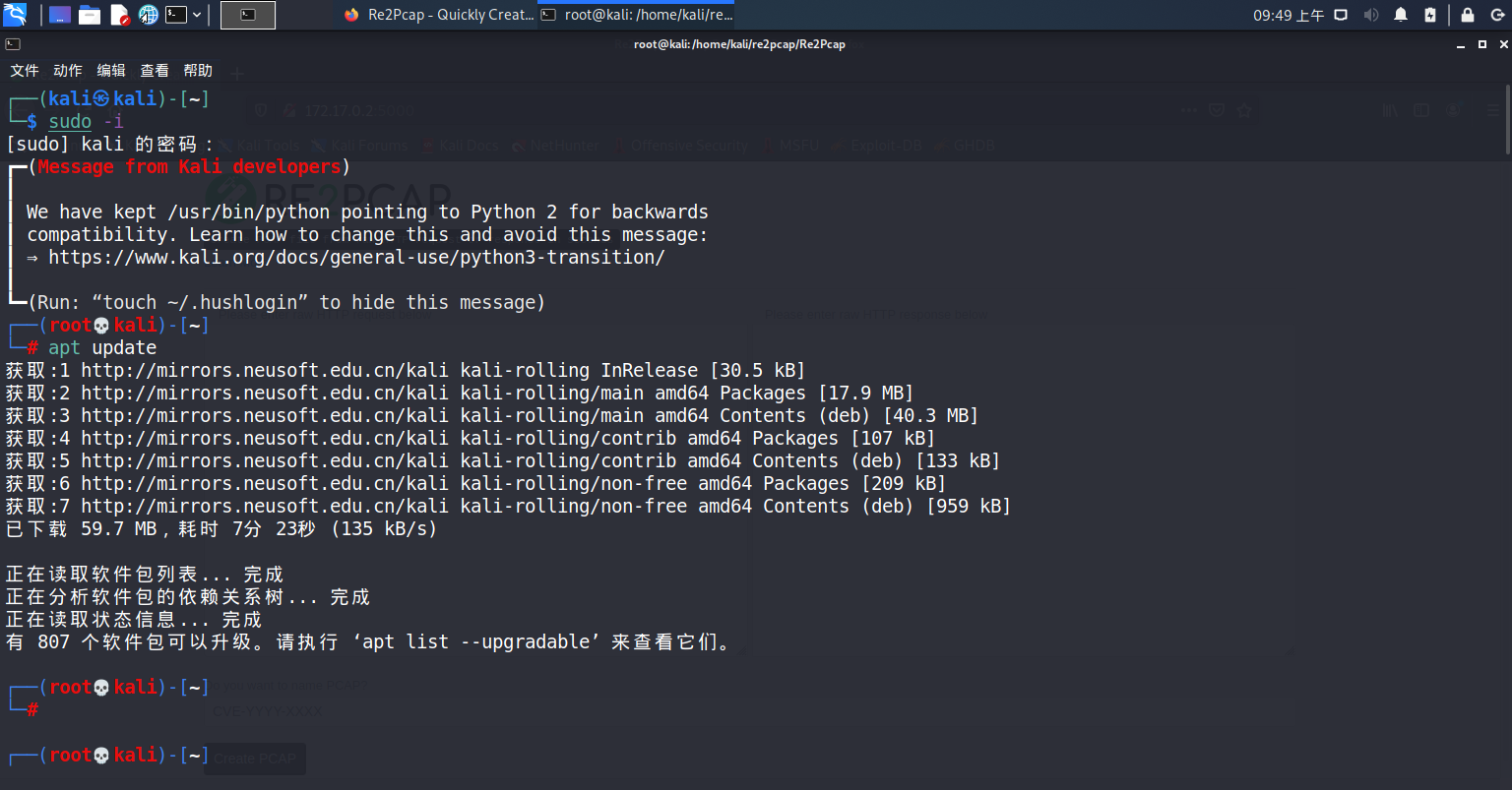Click the '获取:7' non-free Contents line
This screenshot has width=1512, height=790.
click(508, 507)
